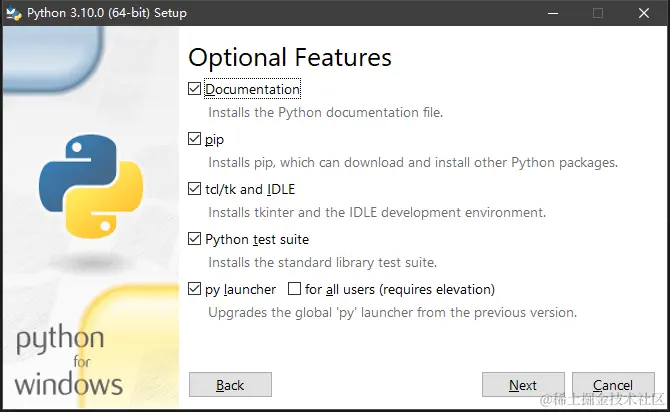Click the Optional Features heading
The image size is (670, 412).
click(x=290, y=57)
